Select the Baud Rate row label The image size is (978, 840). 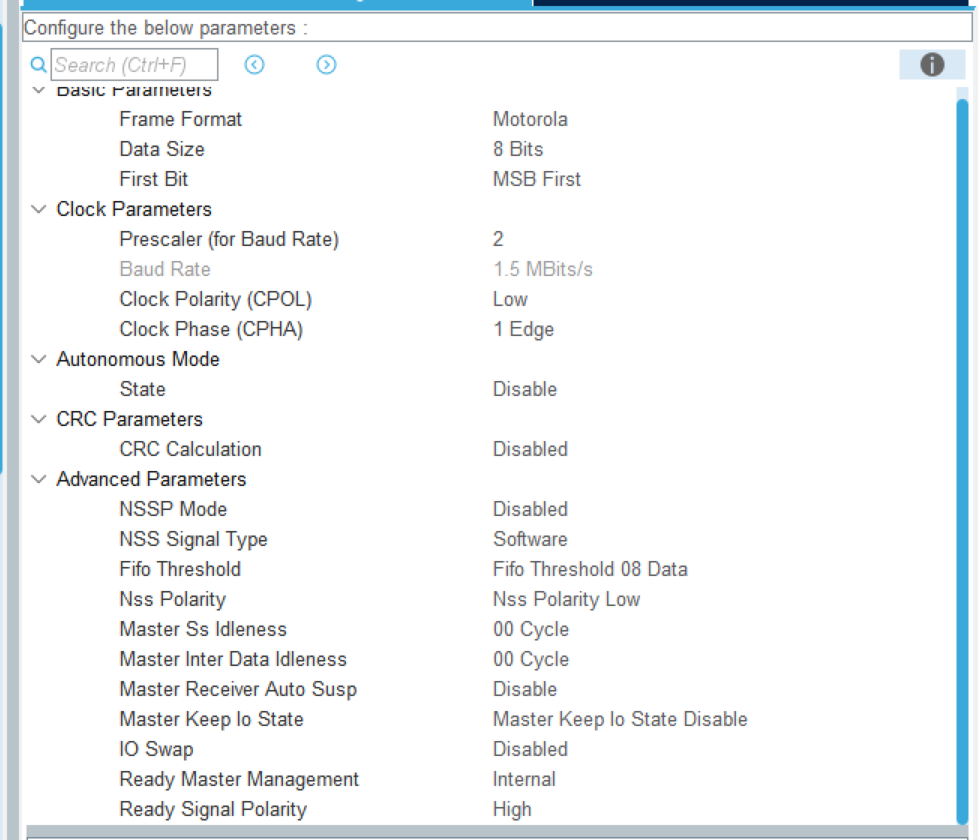pyautogui.click(x=165, y=269)
